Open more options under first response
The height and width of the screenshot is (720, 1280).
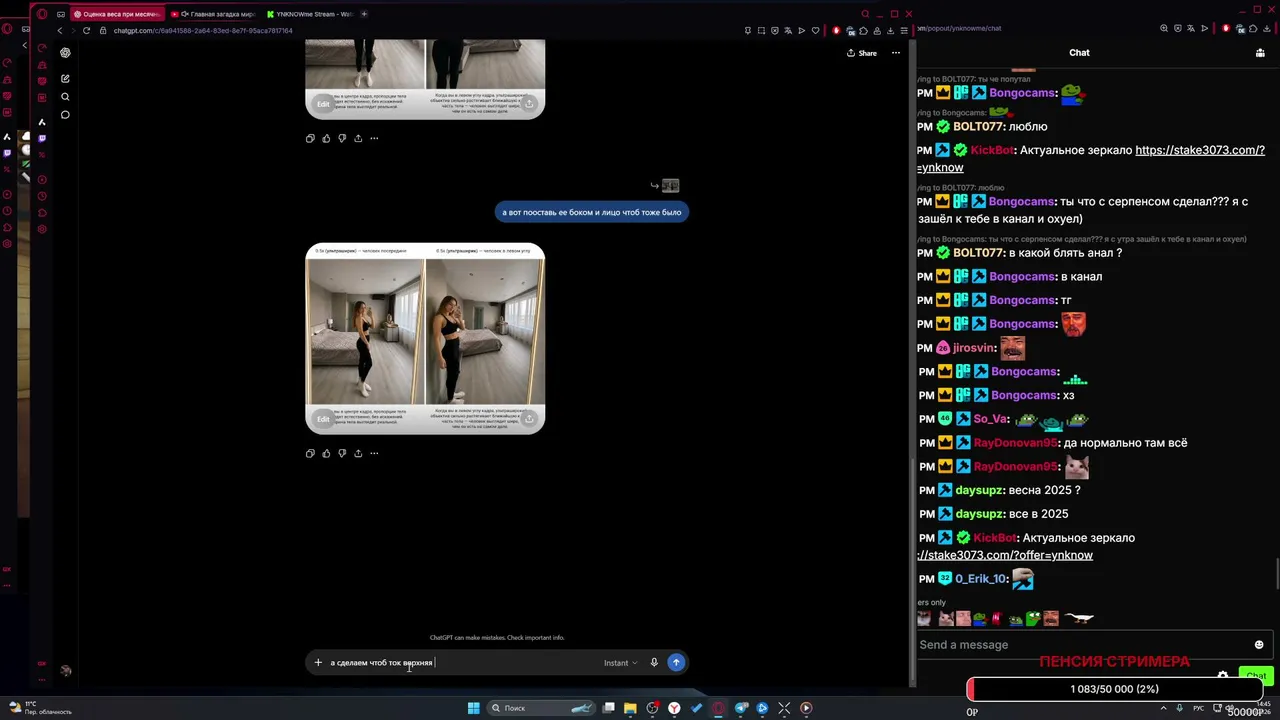pyautogui.click(x=374, y=138)
